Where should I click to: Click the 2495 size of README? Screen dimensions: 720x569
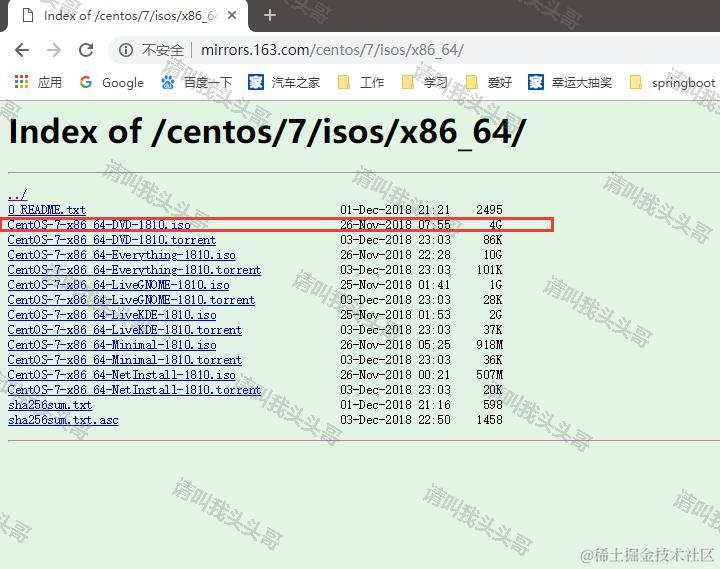[489, 210]
